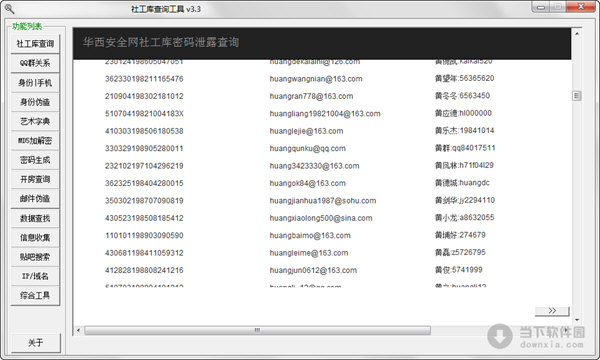Select the 开房查询 button

pos(35,179)
